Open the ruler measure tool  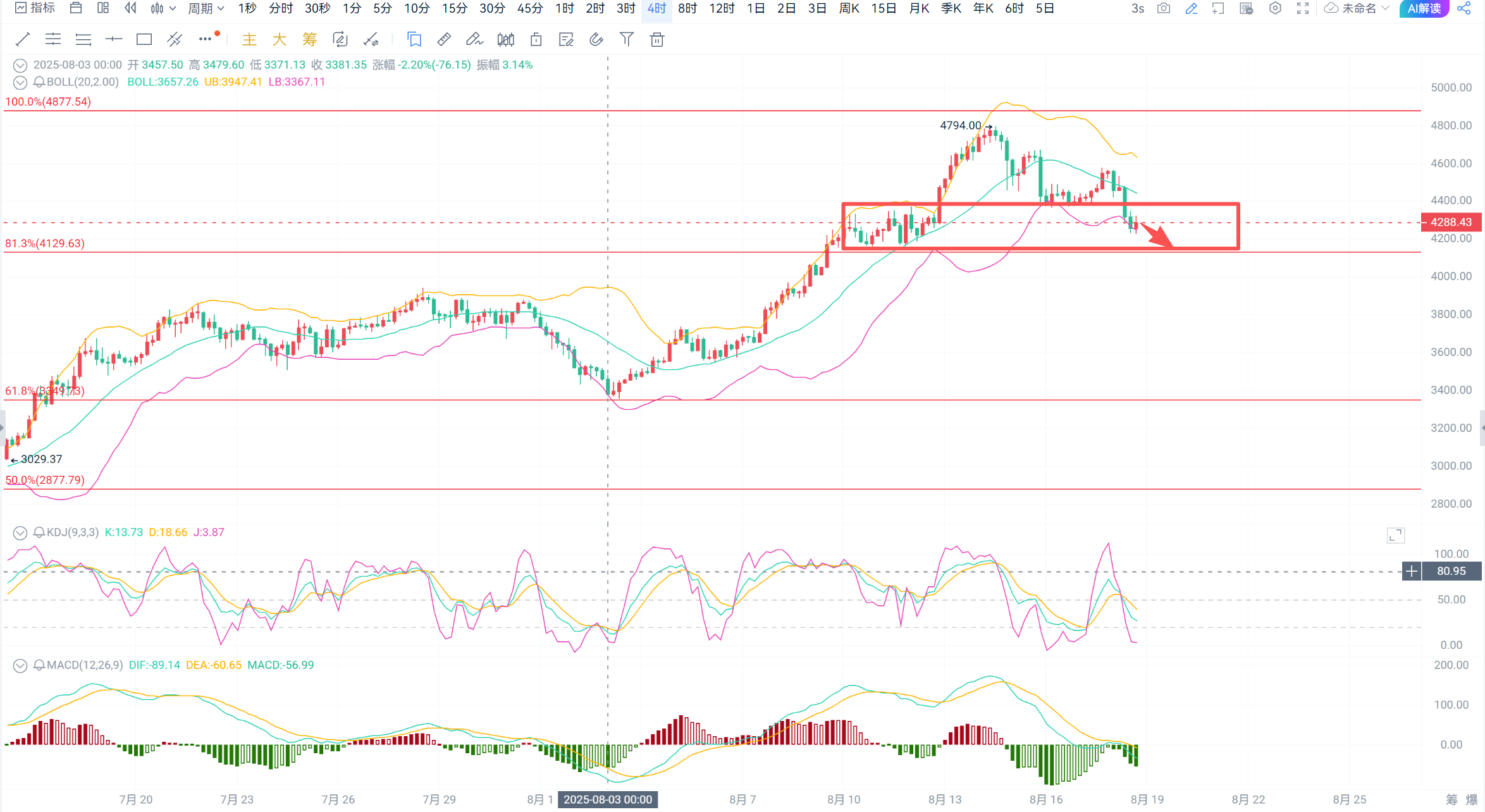point(444,40)
